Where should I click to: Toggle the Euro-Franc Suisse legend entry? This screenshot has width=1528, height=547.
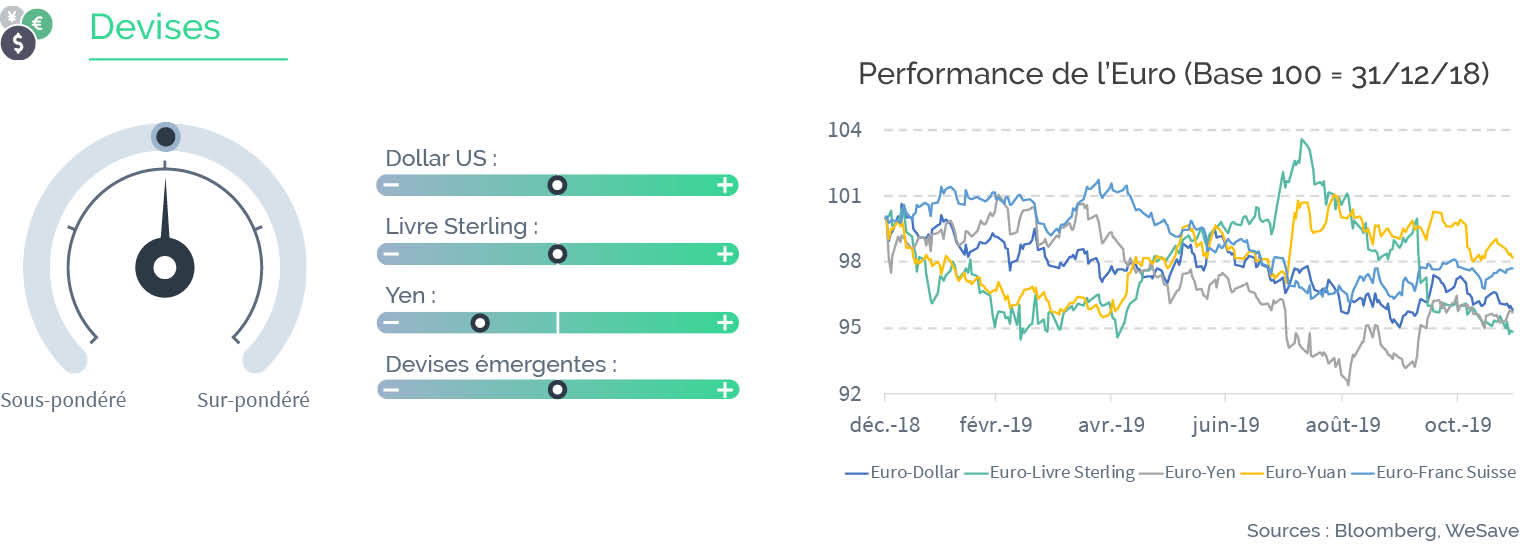[x=1433, y=473]
